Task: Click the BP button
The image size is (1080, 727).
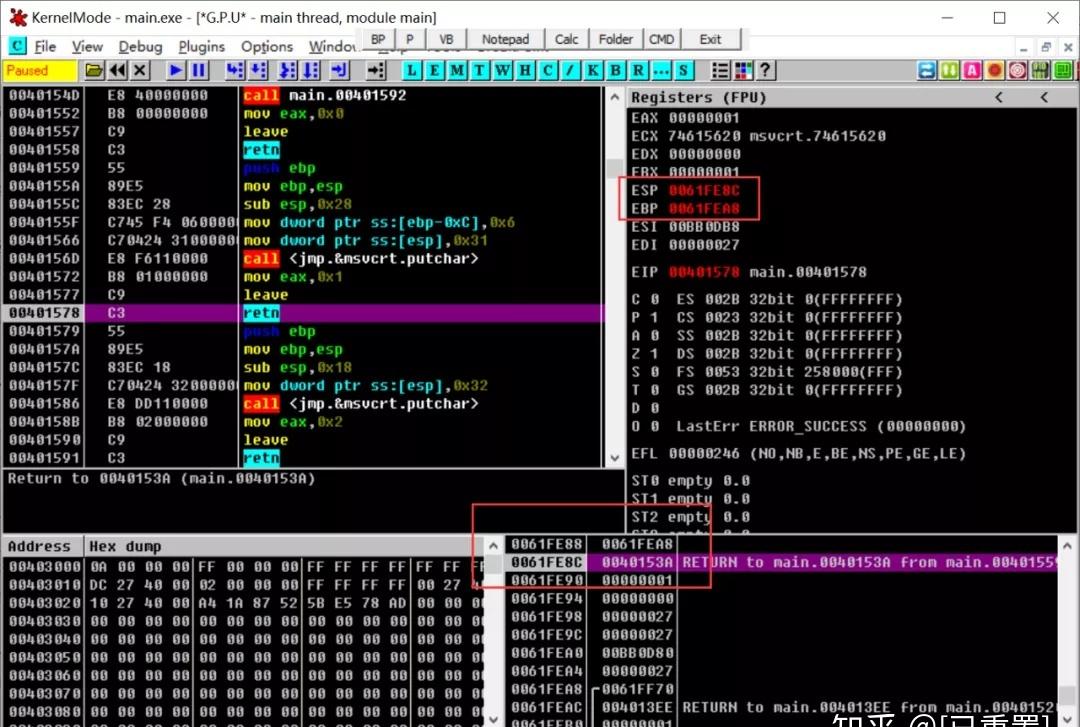Action: pos(378,39)
